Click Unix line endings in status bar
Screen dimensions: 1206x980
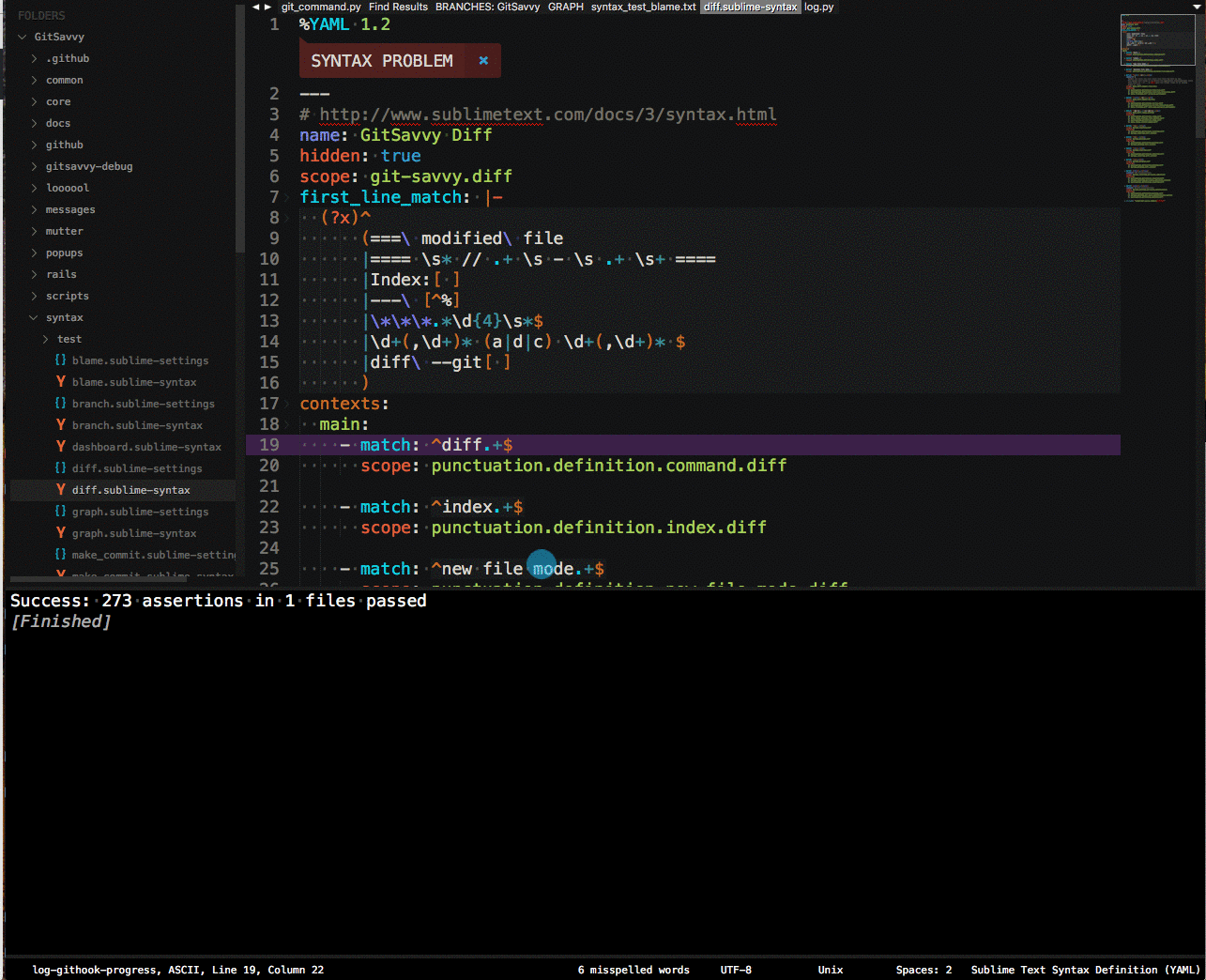click(831, 970)
